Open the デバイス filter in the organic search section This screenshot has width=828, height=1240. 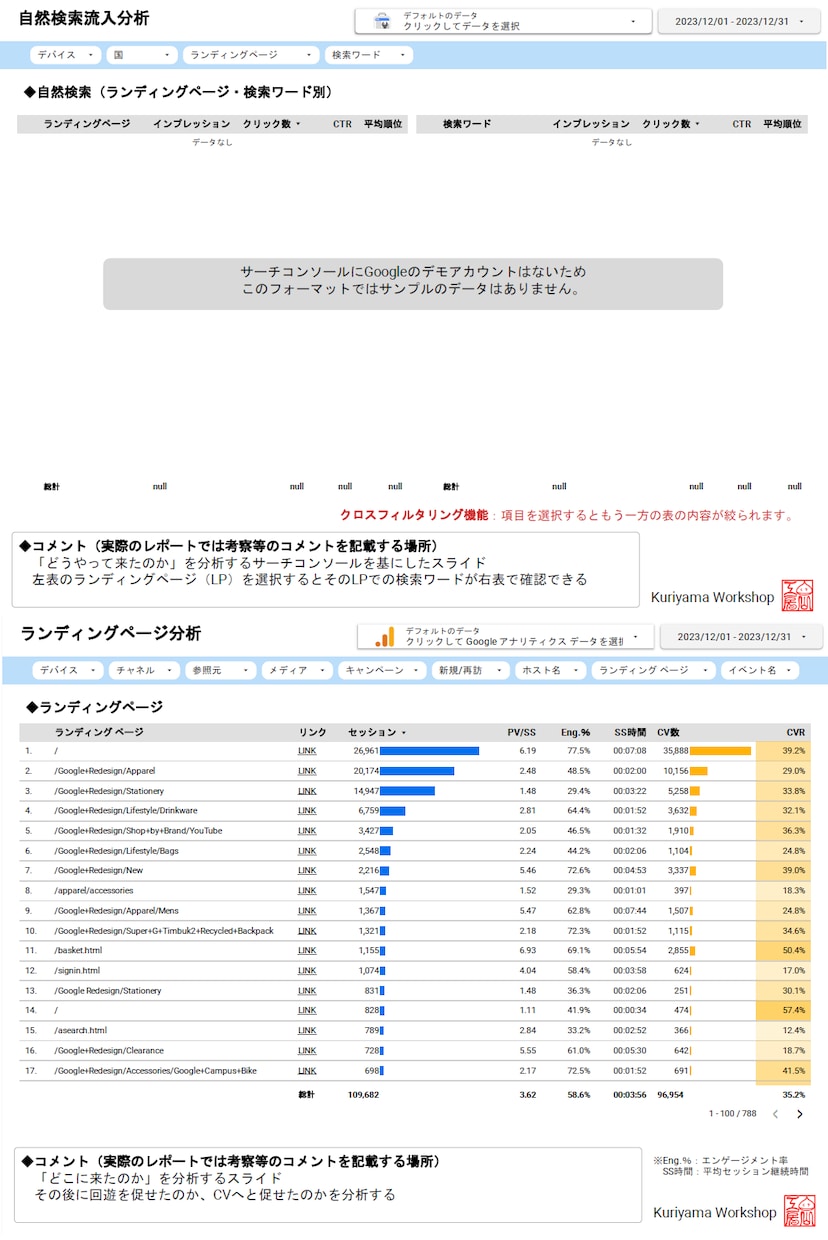click(66, 55)
